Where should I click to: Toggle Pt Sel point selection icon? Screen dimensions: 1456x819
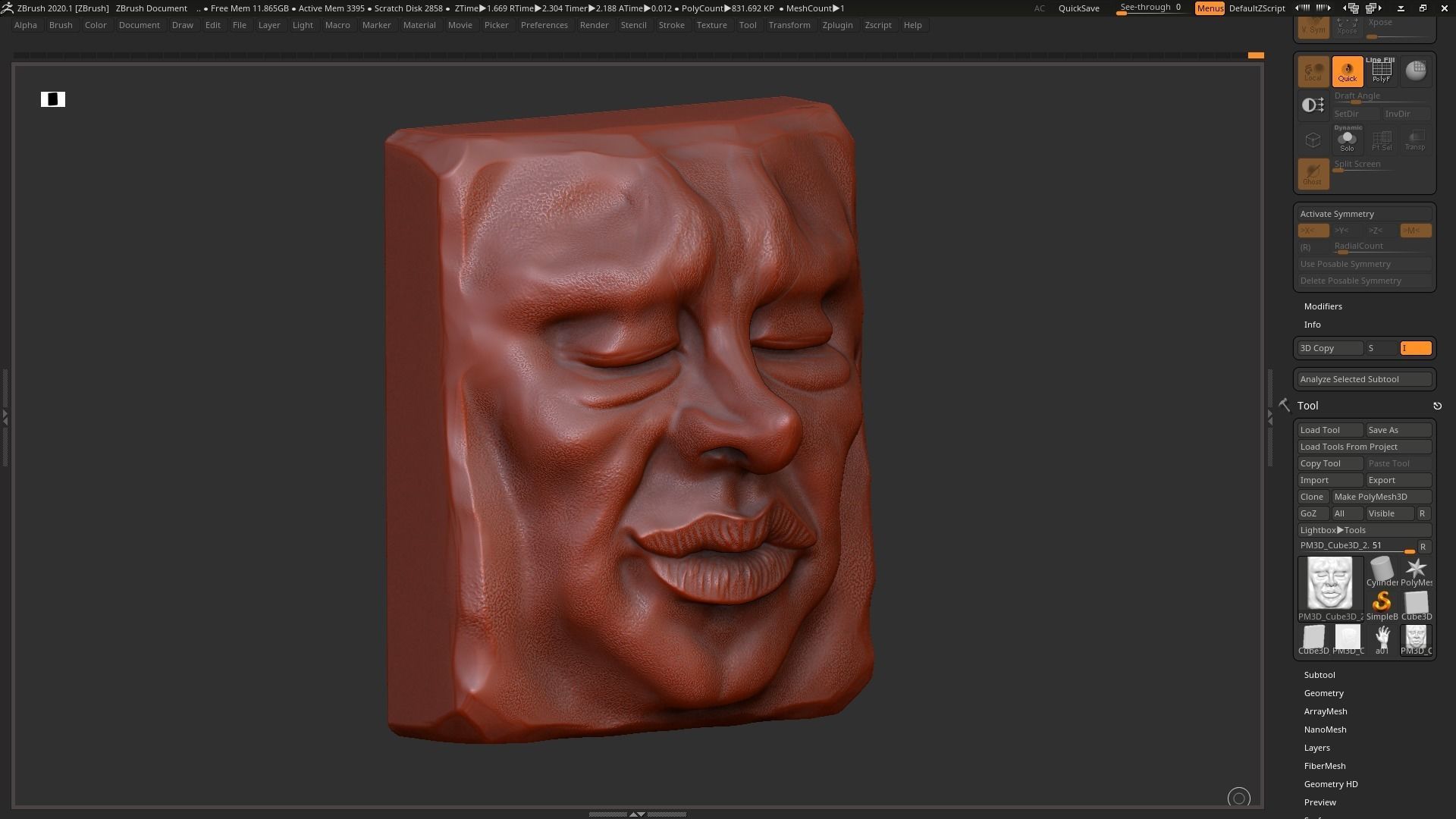click(x=1381, y=140)
